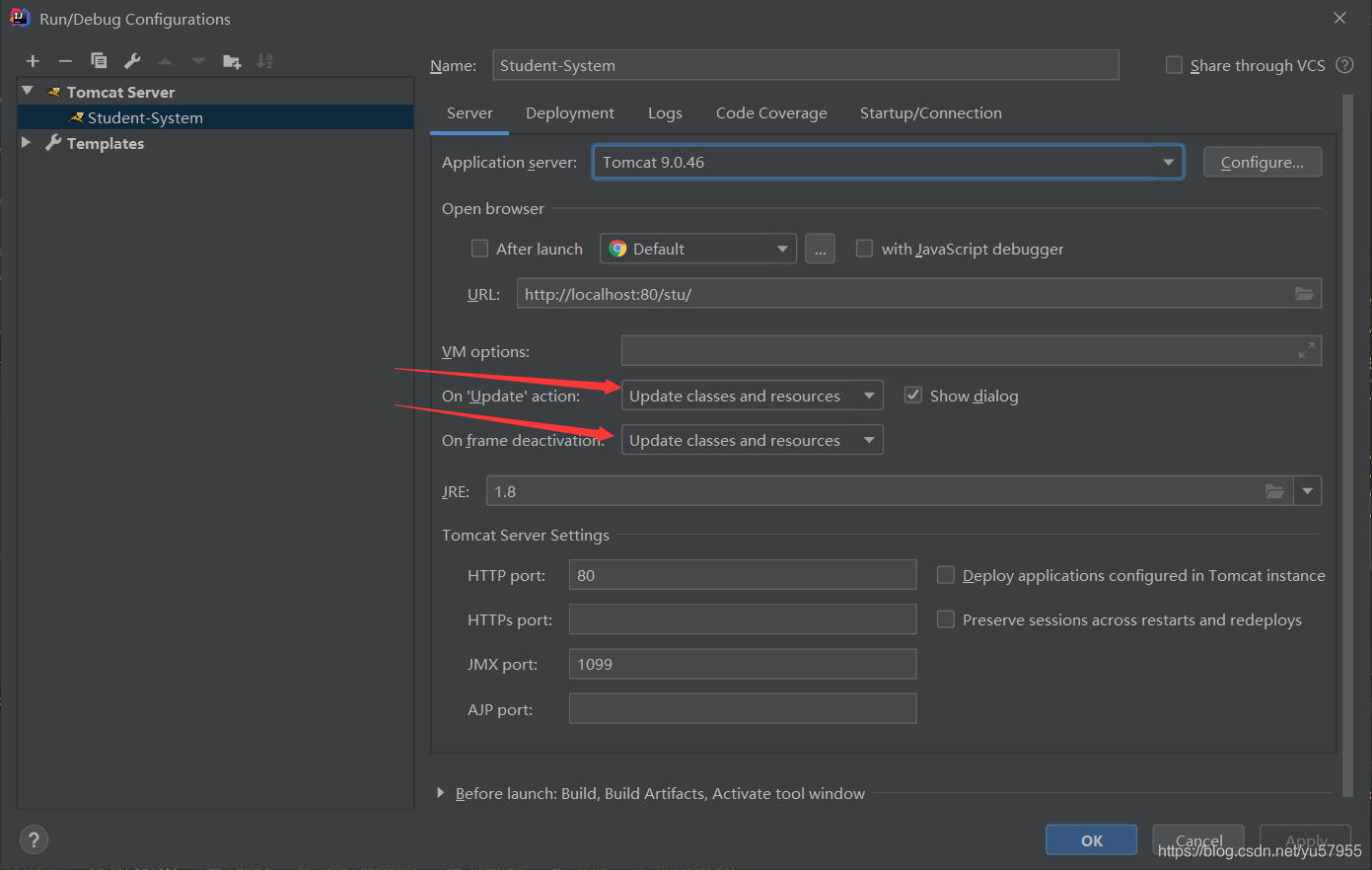
Task: Uncheck the Show dialog checkbox
Action: [x=913, y=396]
